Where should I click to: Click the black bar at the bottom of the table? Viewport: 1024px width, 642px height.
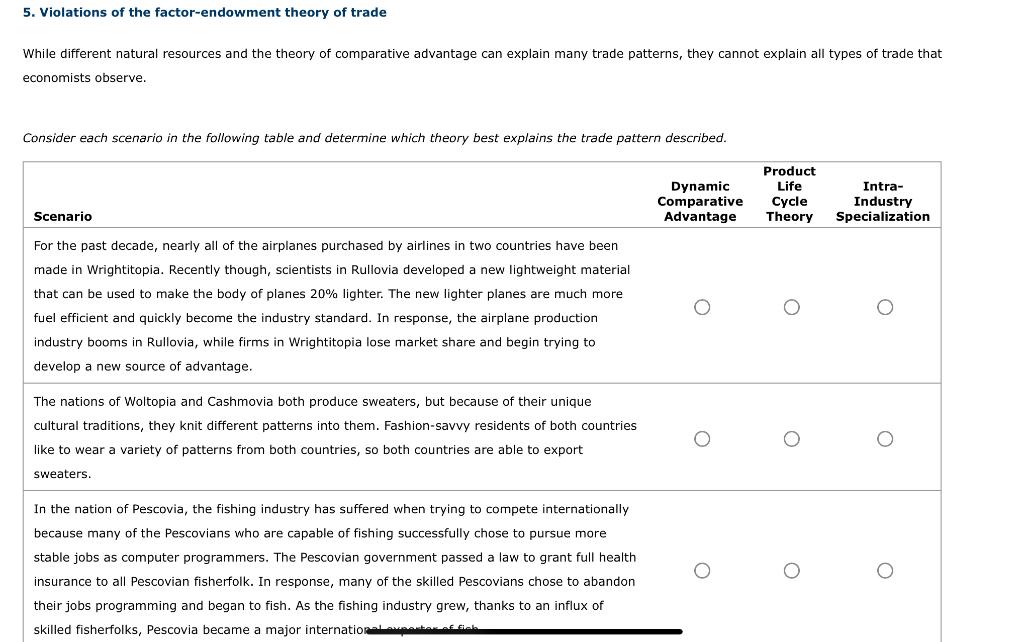tap(525, 631)
